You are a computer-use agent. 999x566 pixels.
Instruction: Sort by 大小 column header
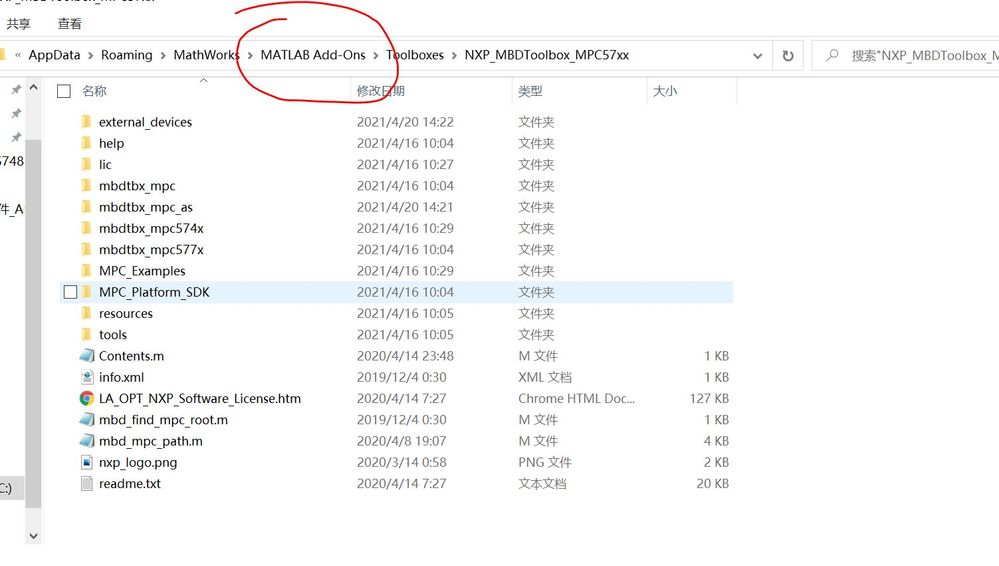[x=665, y=91]
